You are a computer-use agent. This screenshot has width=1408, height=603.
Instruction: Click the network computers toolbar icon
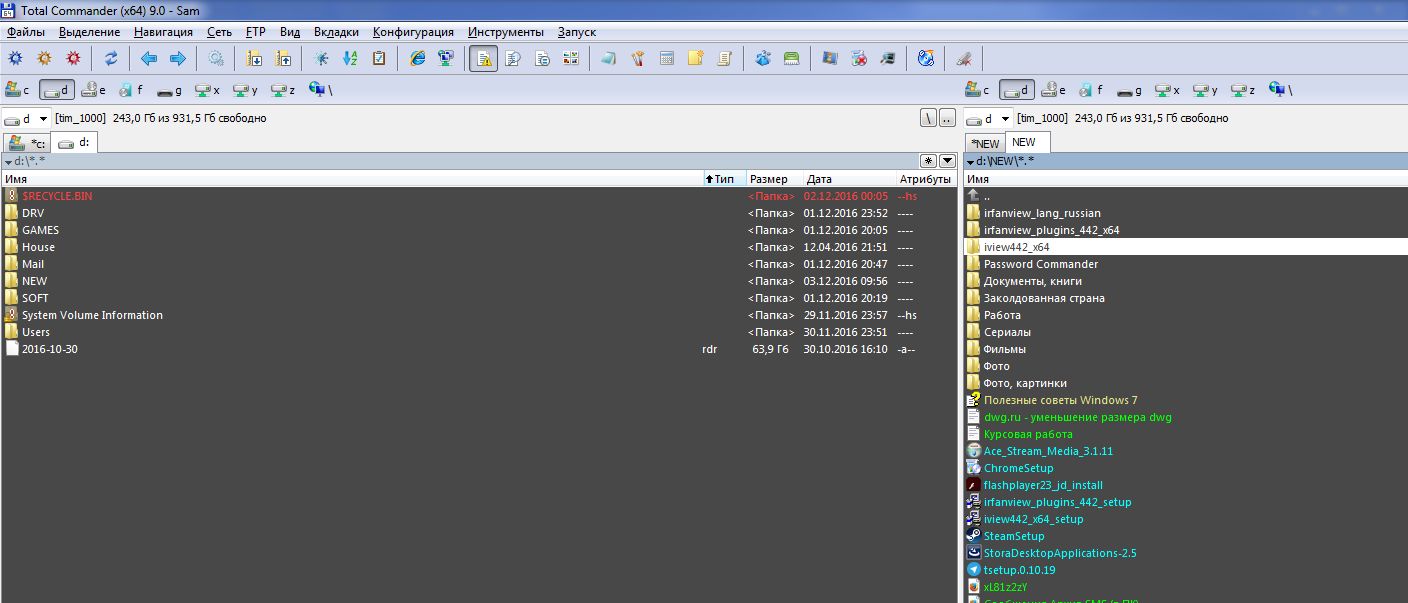pos(446,59)
